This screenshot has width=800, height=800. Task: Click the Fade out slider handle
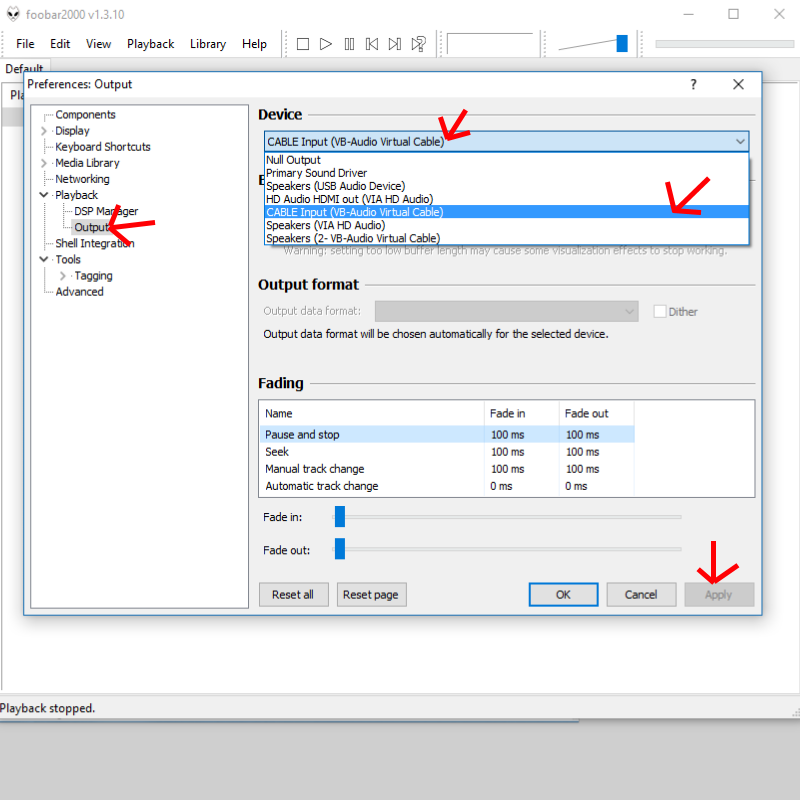(340, 549)
